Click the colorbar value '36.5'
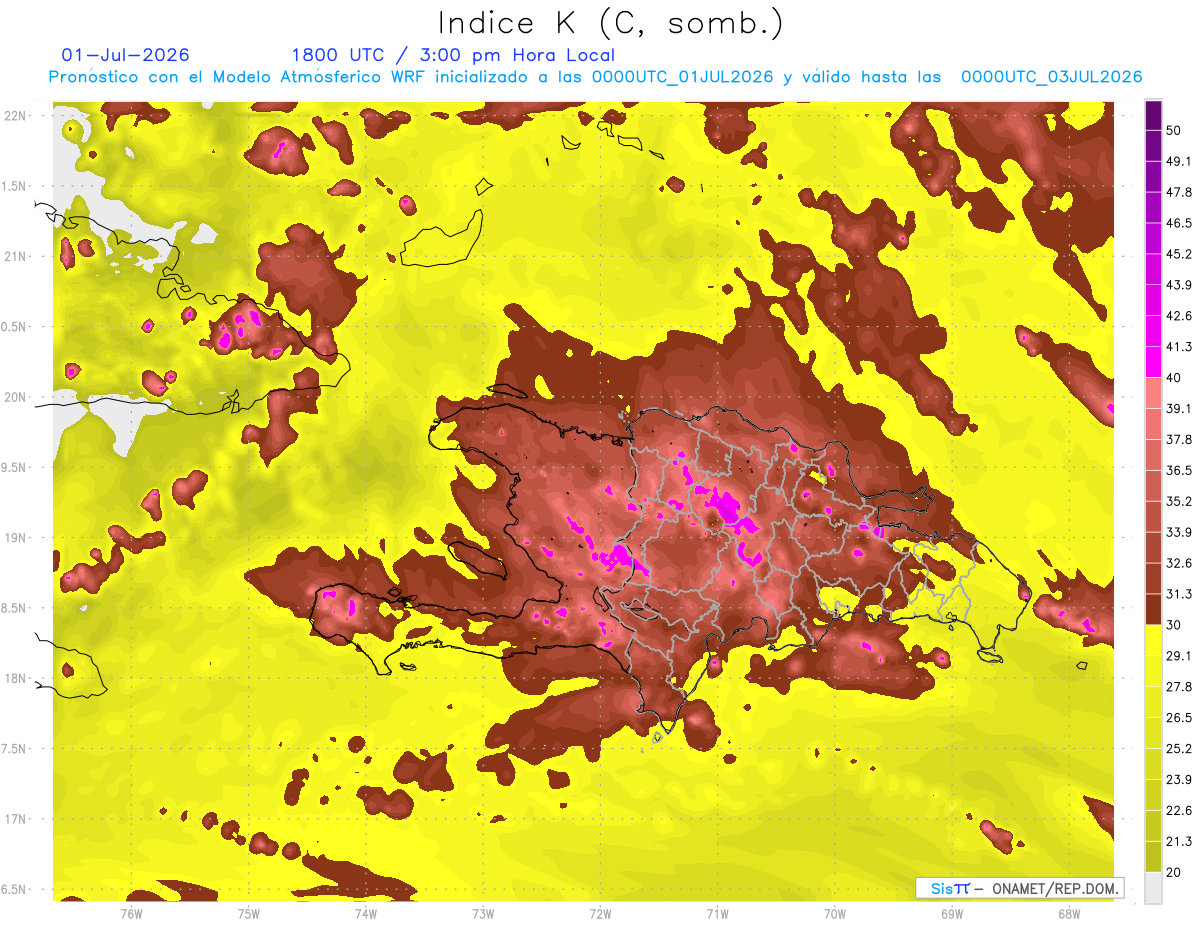The width and height of the screenshot is (1200, 927). (1179, 470)
